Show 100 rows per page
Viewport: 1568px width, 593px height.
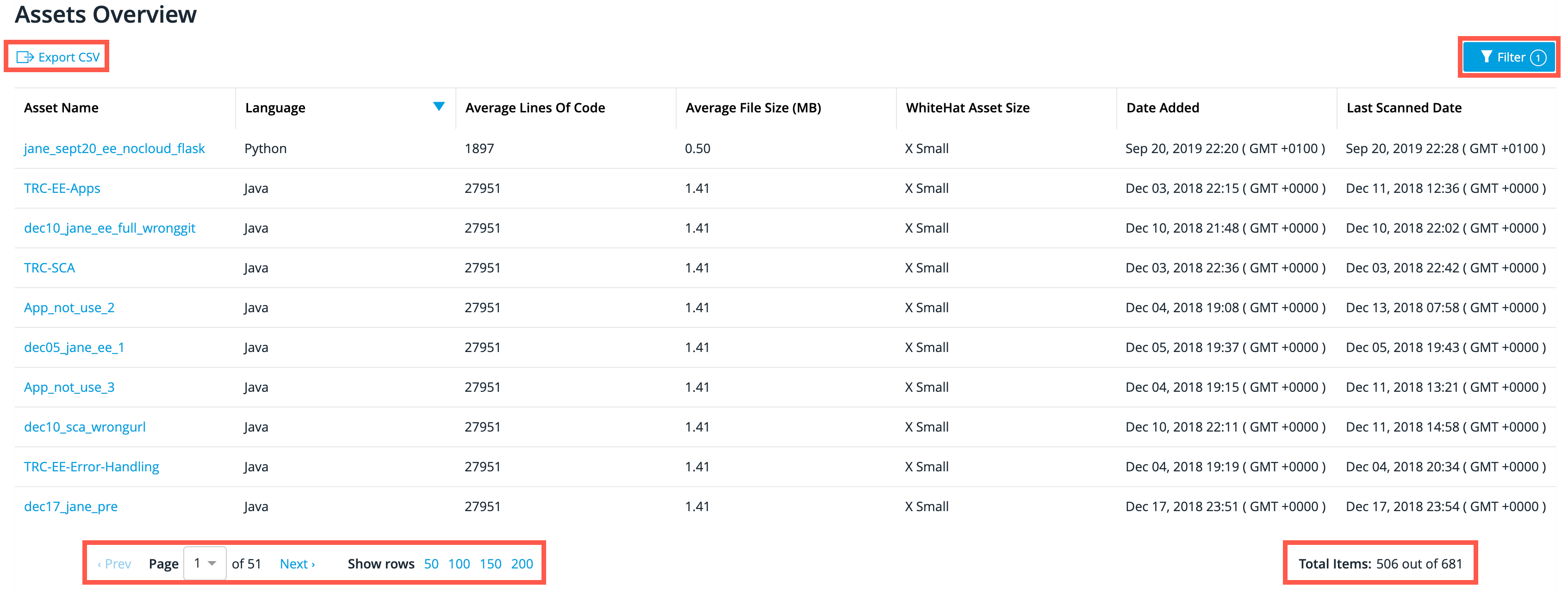tap(459, 564)
